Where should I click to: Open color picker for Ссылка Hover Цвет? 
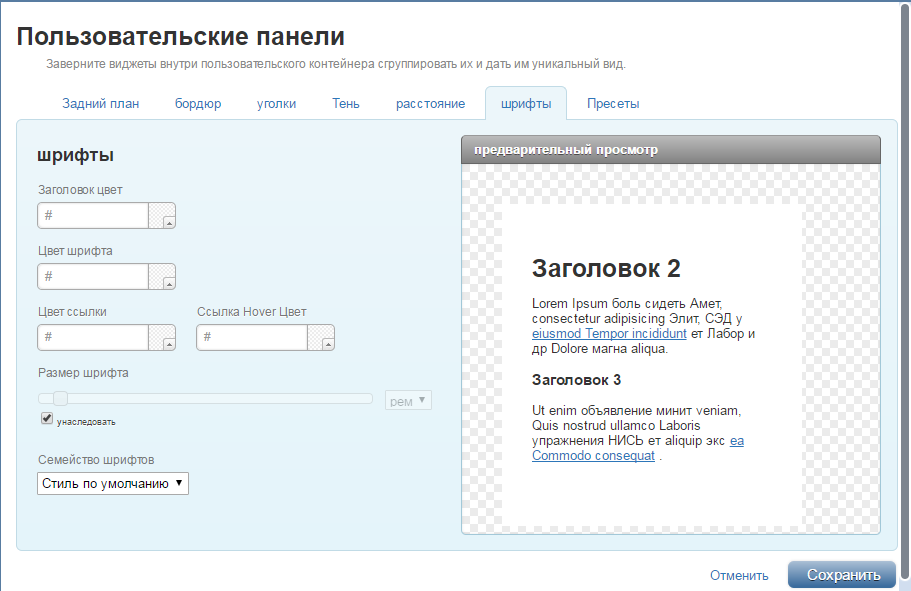click(321, 338)
